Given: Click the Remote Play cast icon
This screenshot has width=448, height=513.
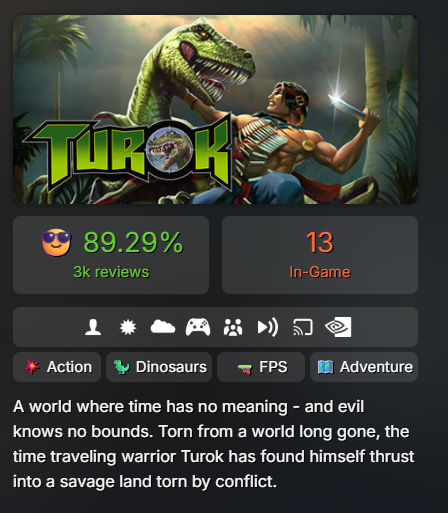Looking at the screenshot, I should 303,327.
